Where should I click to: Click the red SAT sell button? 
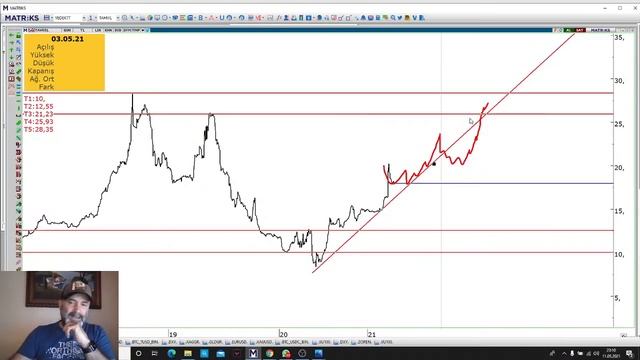[580, 30]
